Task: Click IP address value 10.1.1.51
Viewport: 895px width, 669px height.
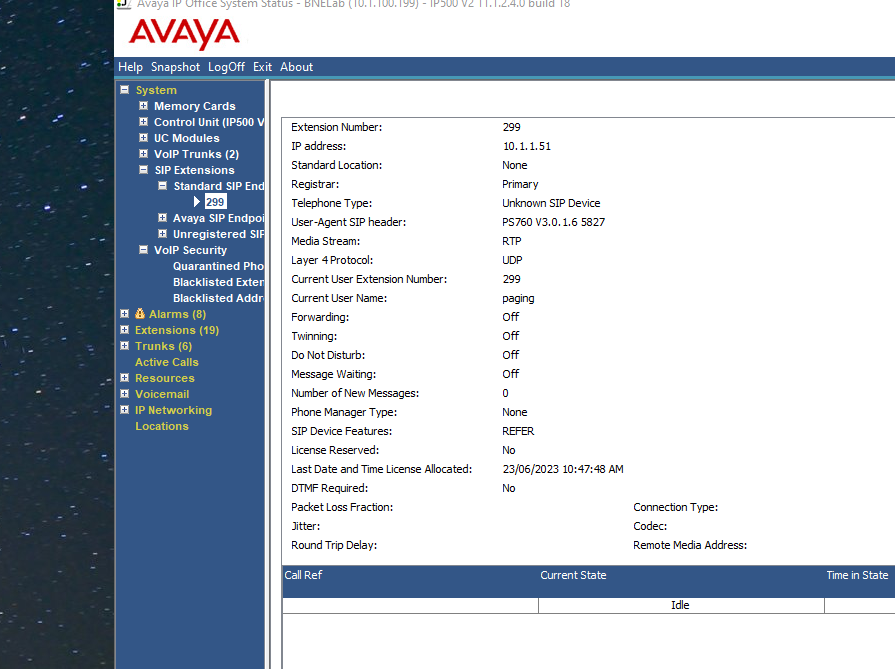Action: (x=526, y=146)
